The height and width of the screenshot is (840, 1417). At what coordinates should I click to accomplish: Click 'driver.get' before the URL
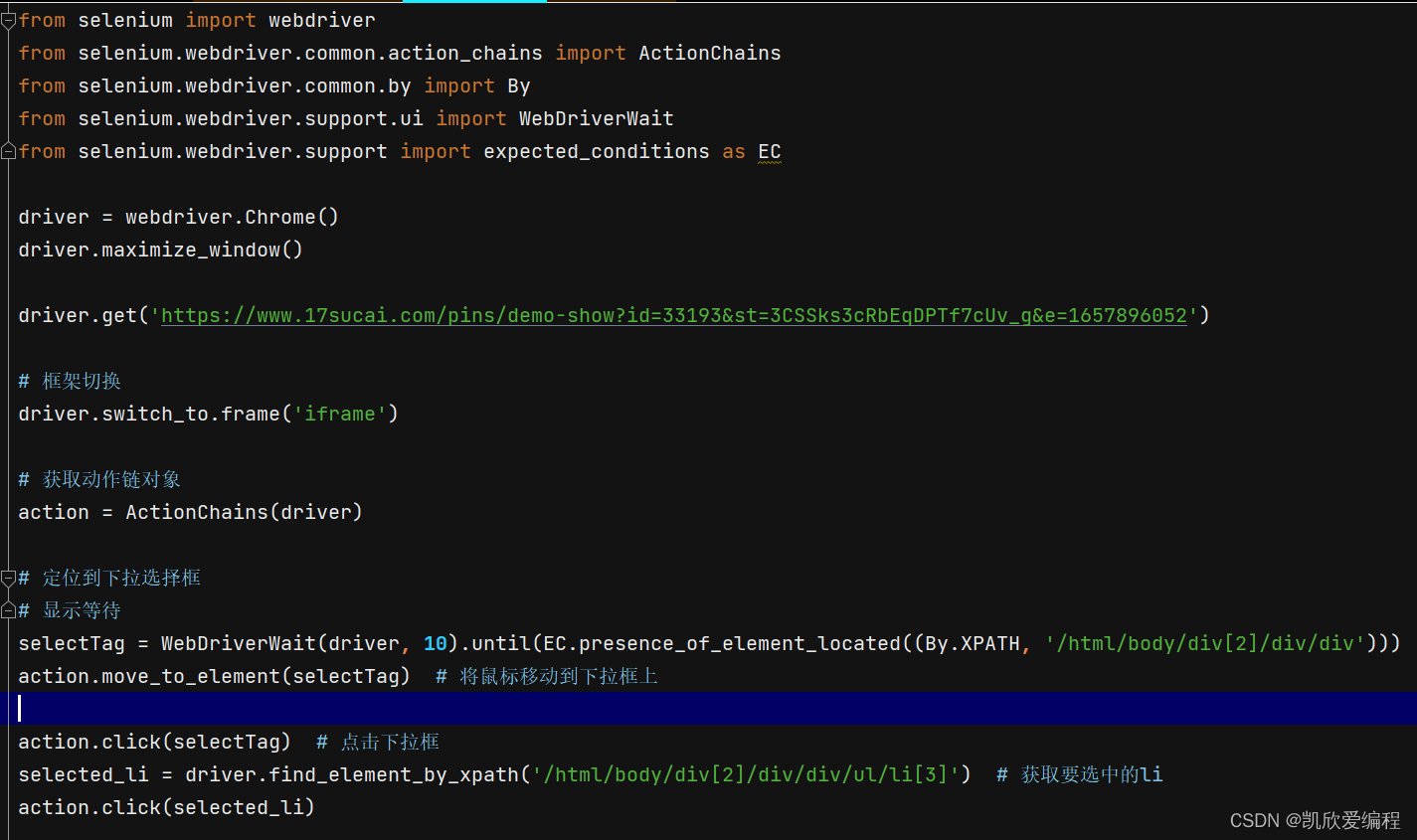(x=78, y=316)
